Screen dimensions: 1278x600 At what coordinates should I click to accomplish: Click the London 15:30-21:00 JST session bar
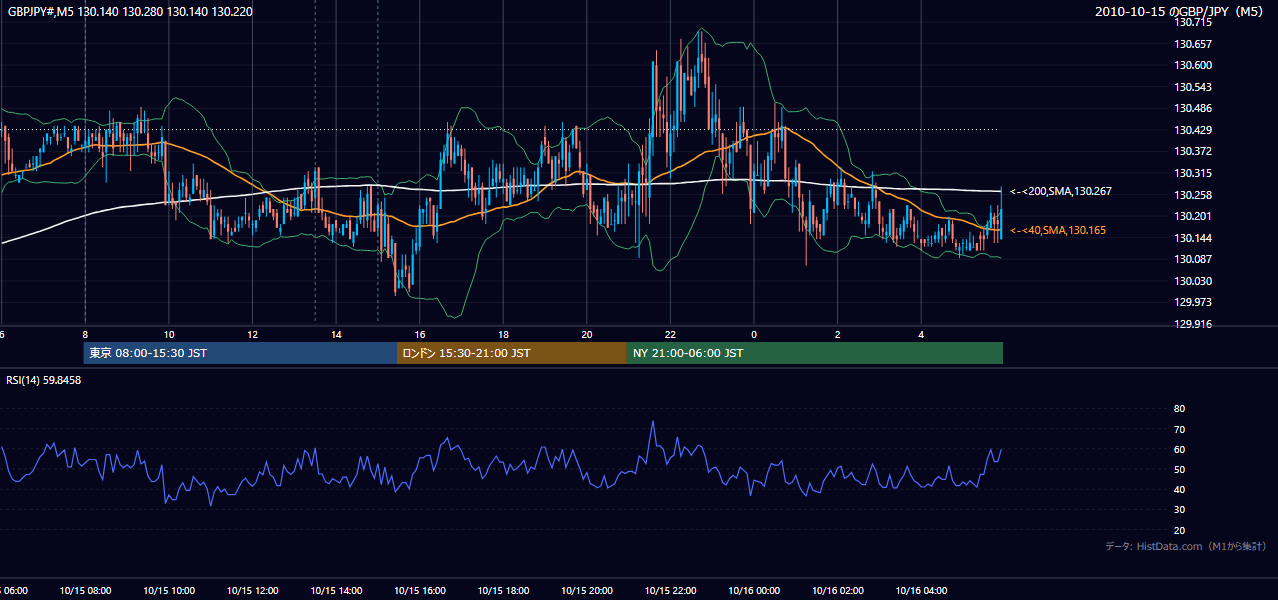pyautogui.click(x=512, y=353)
